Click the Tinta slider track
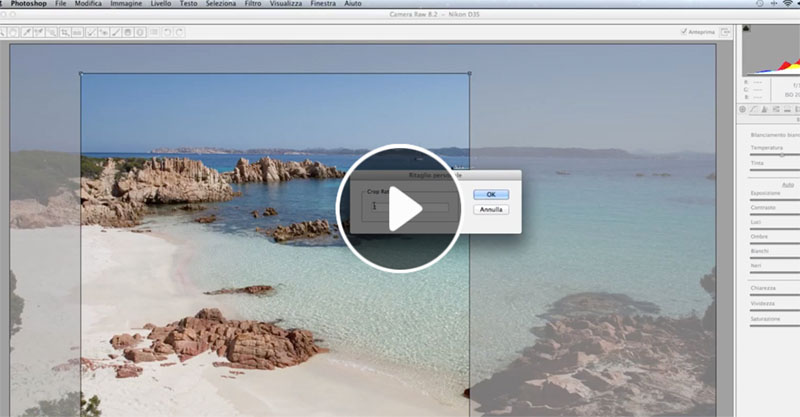 (775, 169)
